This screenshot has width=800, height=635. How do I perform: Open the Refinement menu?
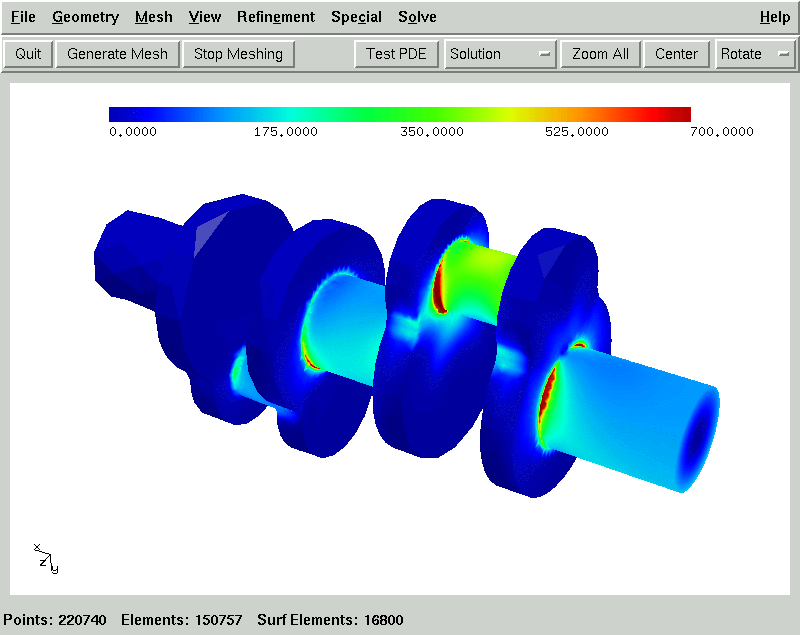(x=276, y=17)
